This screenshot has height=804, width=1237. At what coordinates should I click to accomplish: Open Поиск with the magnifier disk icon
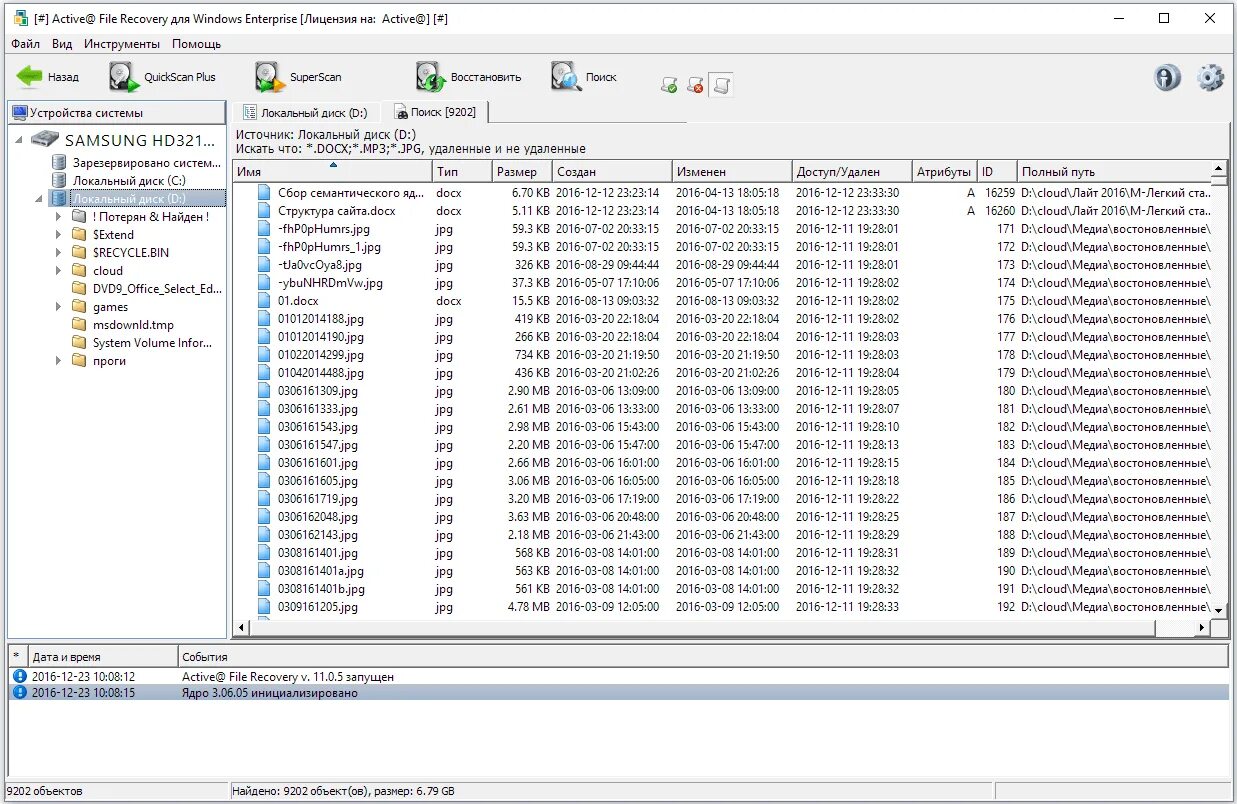(x=566, y=77)
